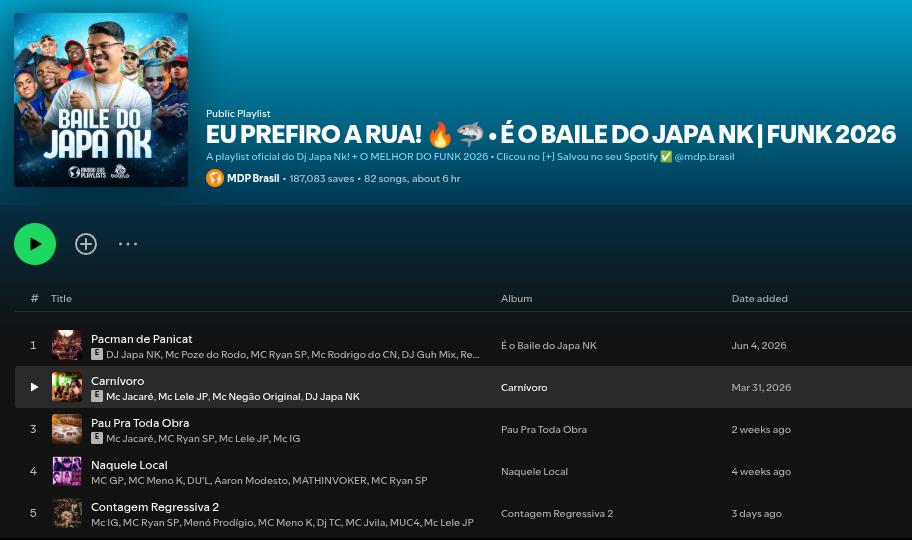Open the Contagem Regressiva 2 song title
The height and width of the screenshot is (540, 912).
click(x=155, y=507)
